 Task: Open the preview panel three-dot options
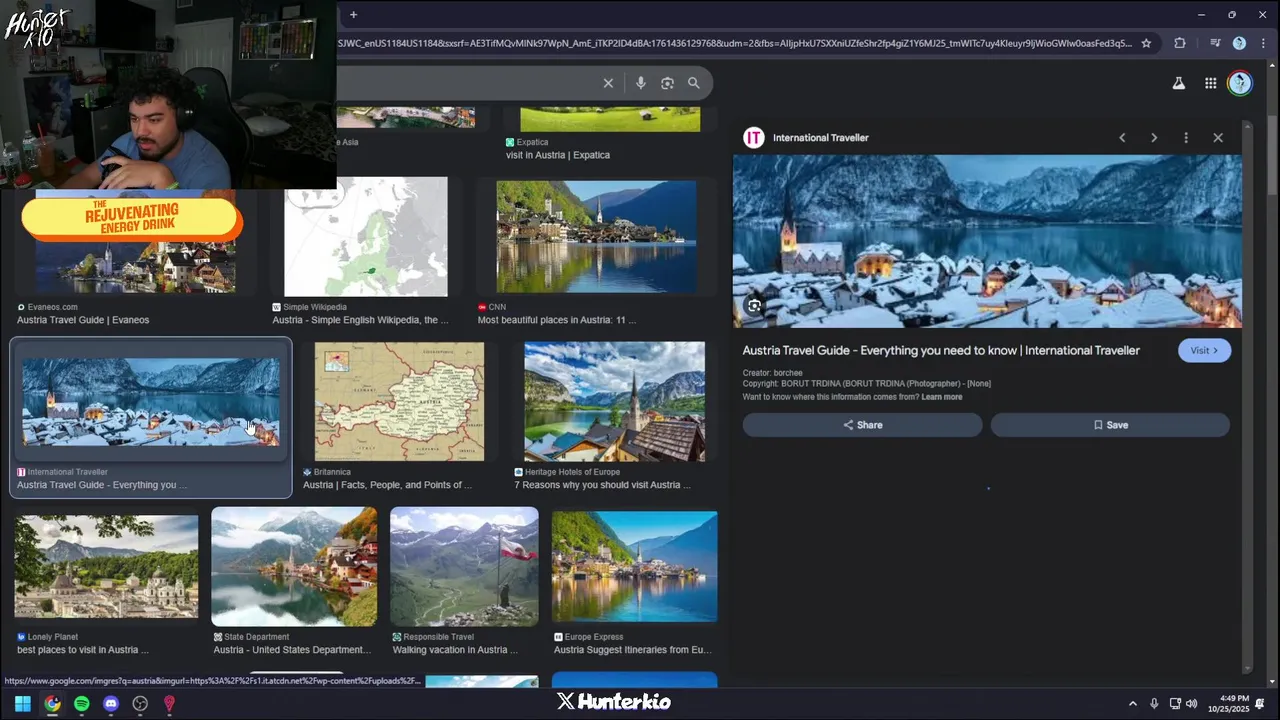click(1186, 138)
